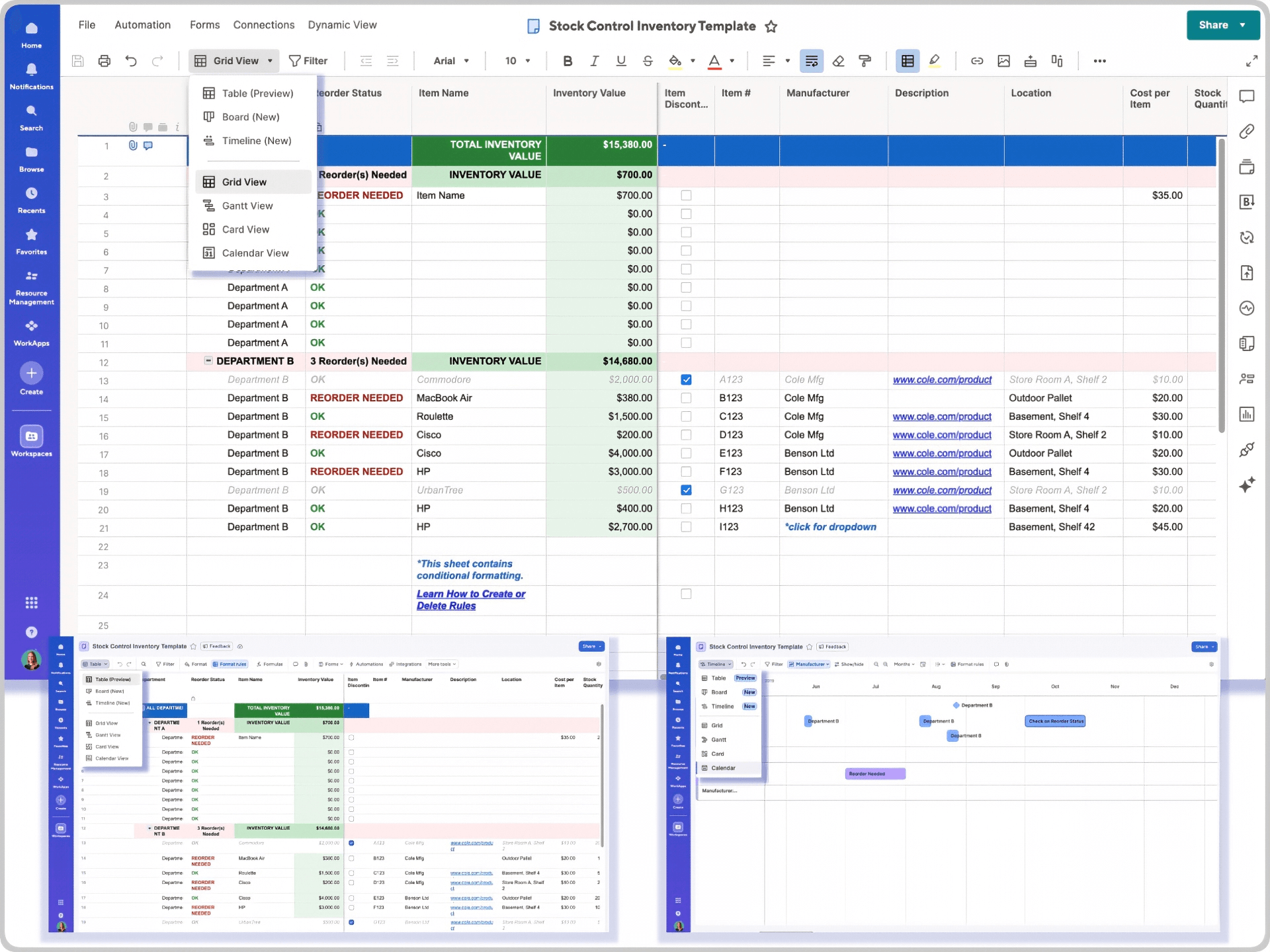This screenshot has width=1270, height=952.
Task: Open the Automation menu
Action: (142, 25)
